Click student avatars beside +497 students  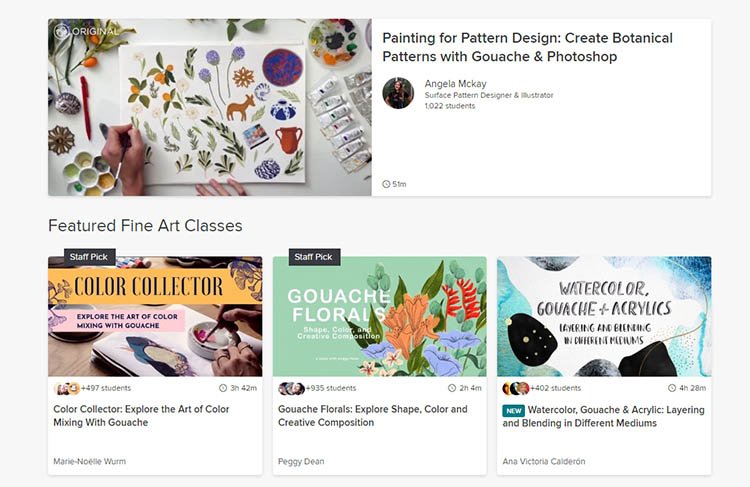67,388
